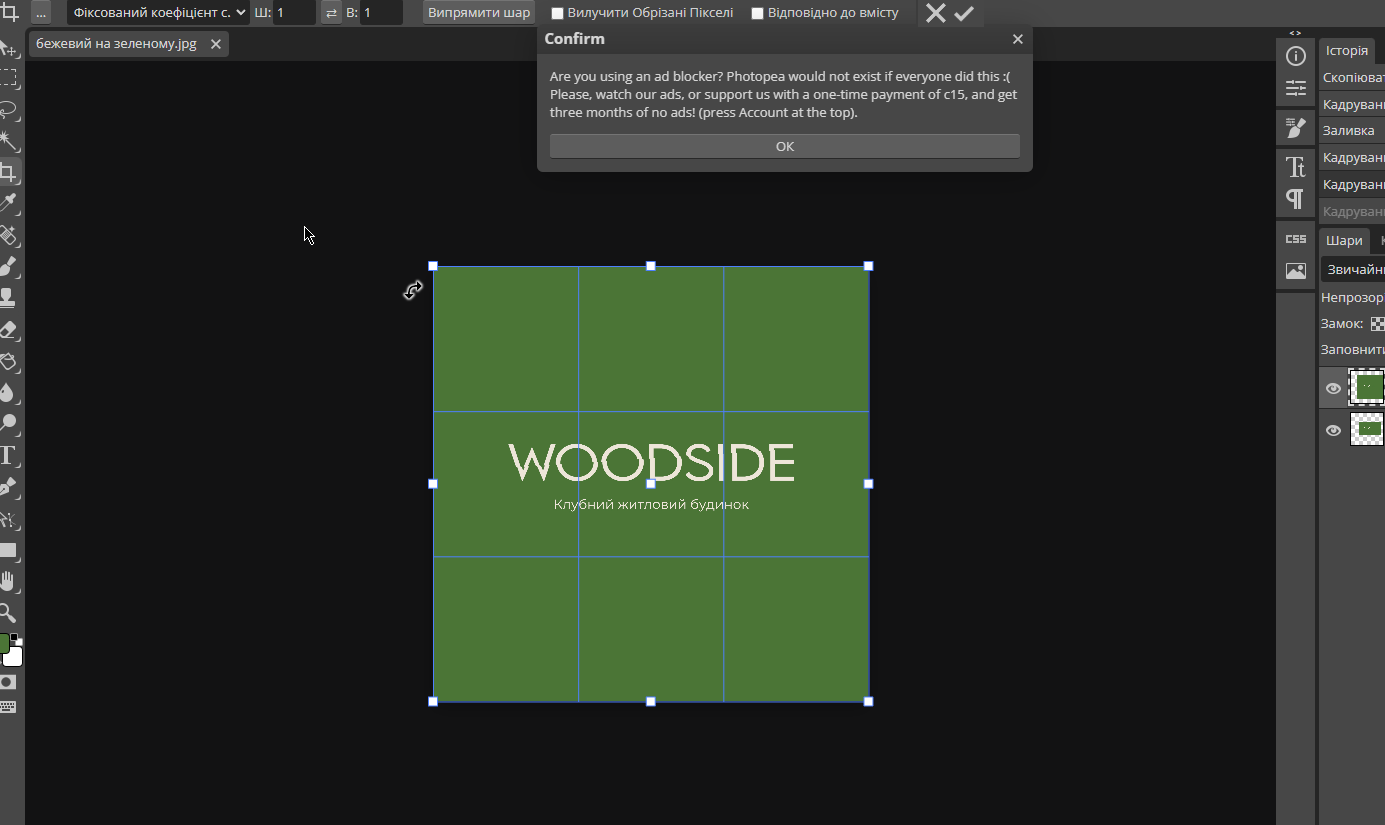This screenshot has height=825, width=1385.
Task: Select the Magic Wand tool
Action: 8,140
